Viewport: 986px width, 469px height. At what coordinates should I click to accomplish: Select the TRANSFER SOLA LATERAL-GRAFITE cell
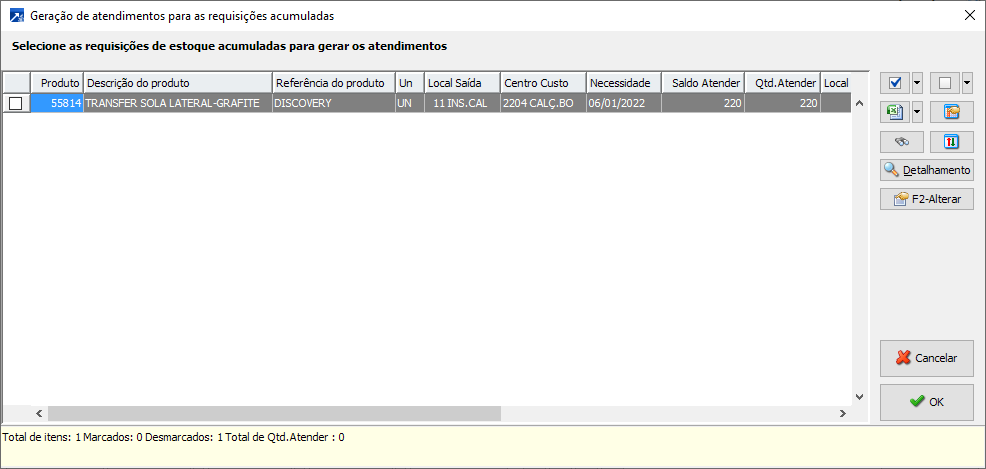pyautogui.click(x=177, y=104)
